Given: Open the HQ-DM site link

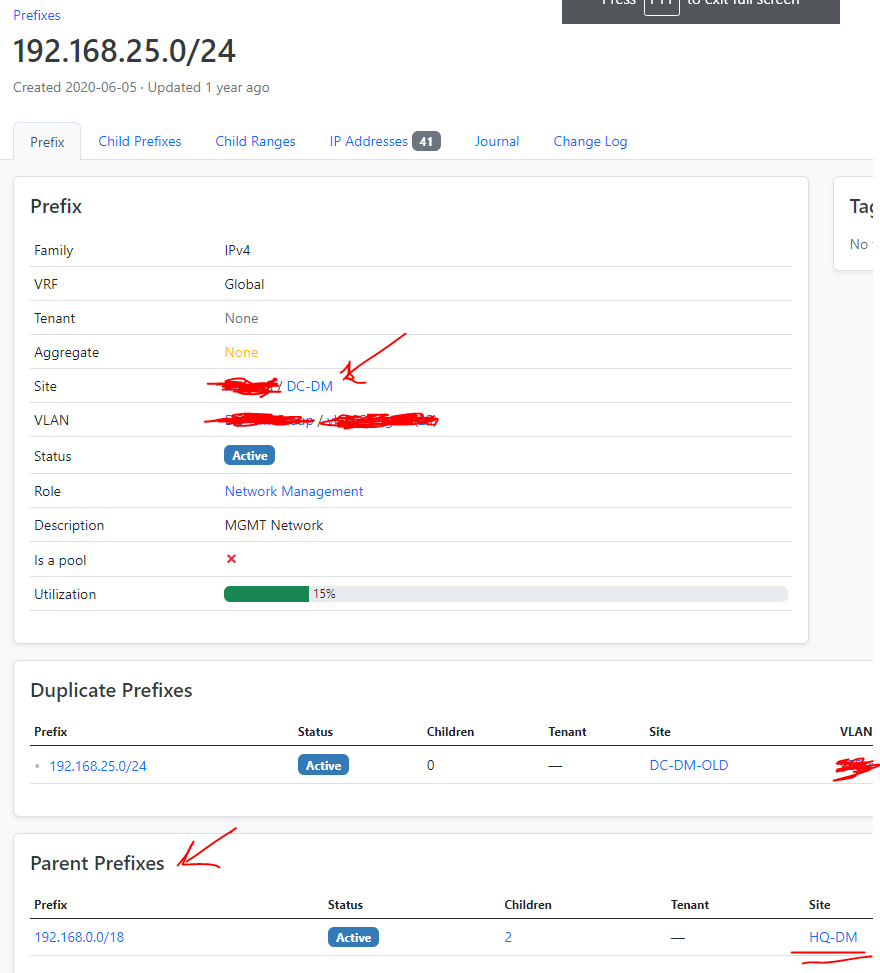Looking at the screenshot, I should [833, 937].
